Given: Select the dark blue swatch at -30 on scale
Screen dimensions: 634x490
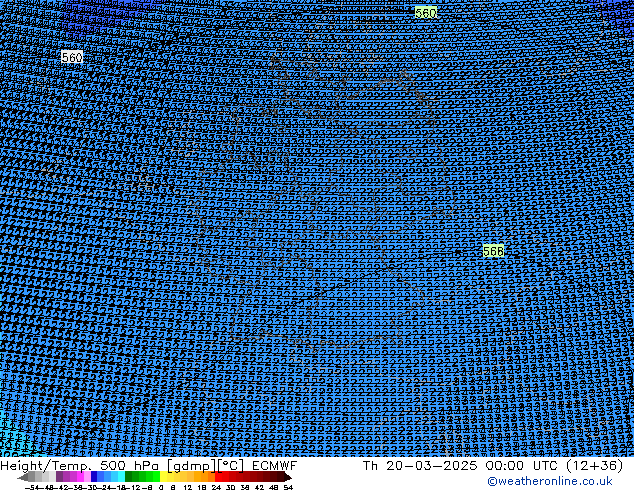Looking at the screenshot, I should click(94, 476).
